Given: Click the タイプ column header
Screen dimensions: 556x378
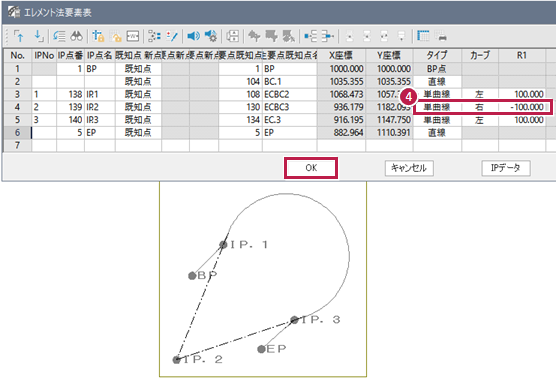Looking at the screenshot, I should tap(437, 56).
